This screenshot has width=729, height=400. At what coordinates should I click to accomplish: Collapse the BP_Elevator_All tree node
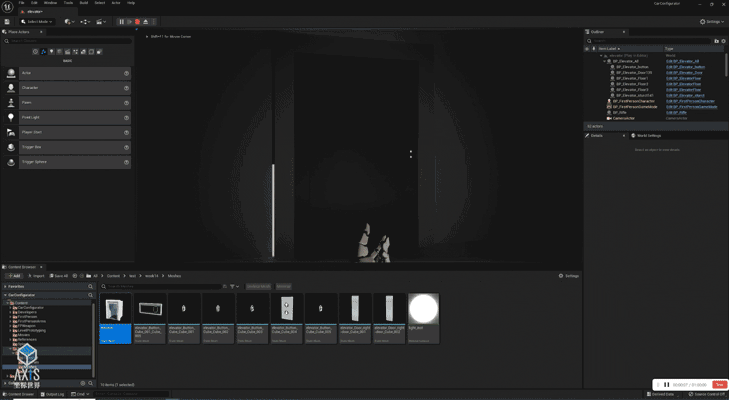pos(604,61)
